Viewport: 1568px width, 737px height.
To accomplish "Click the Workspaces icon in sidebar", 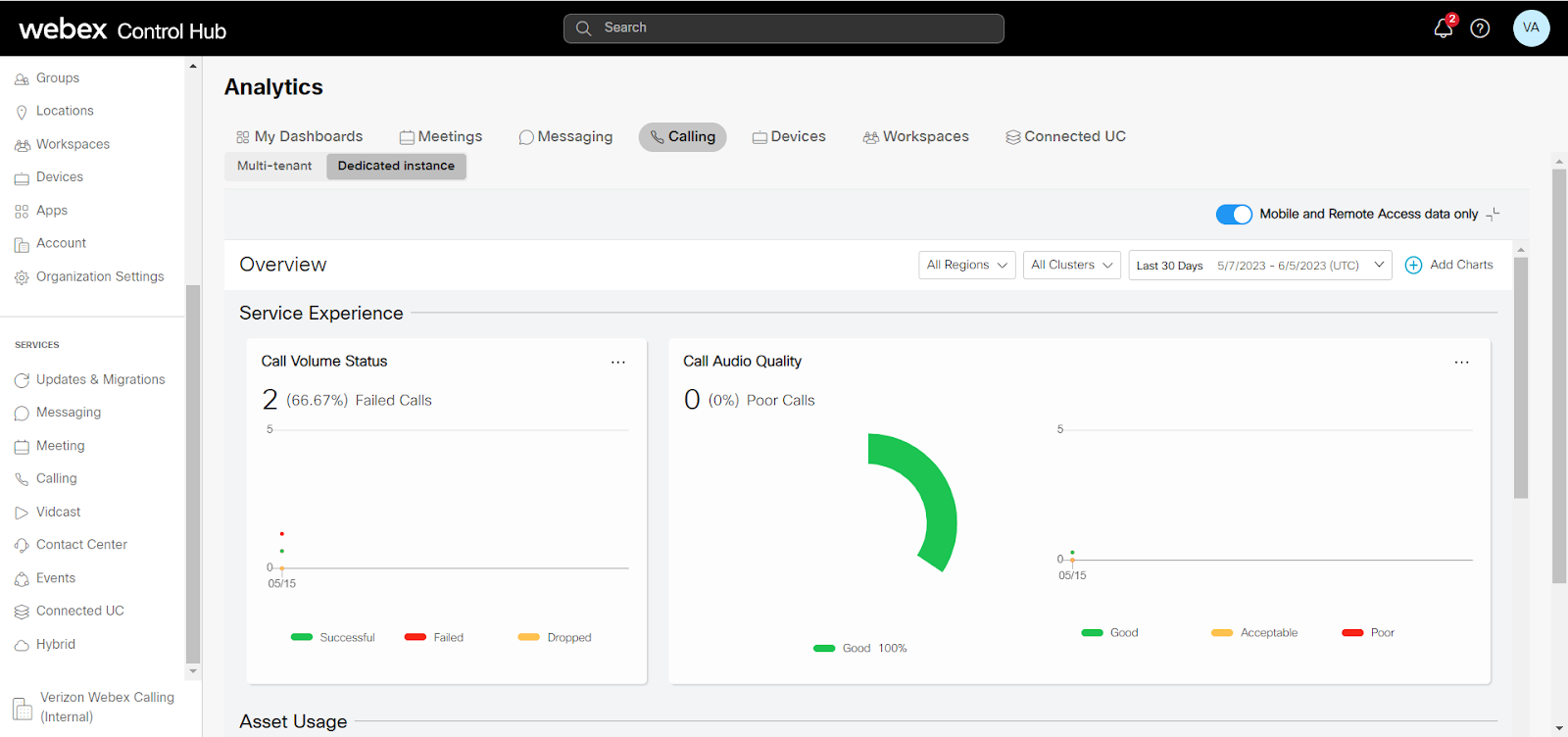I will pyautogui.click(x=22, y=145).
